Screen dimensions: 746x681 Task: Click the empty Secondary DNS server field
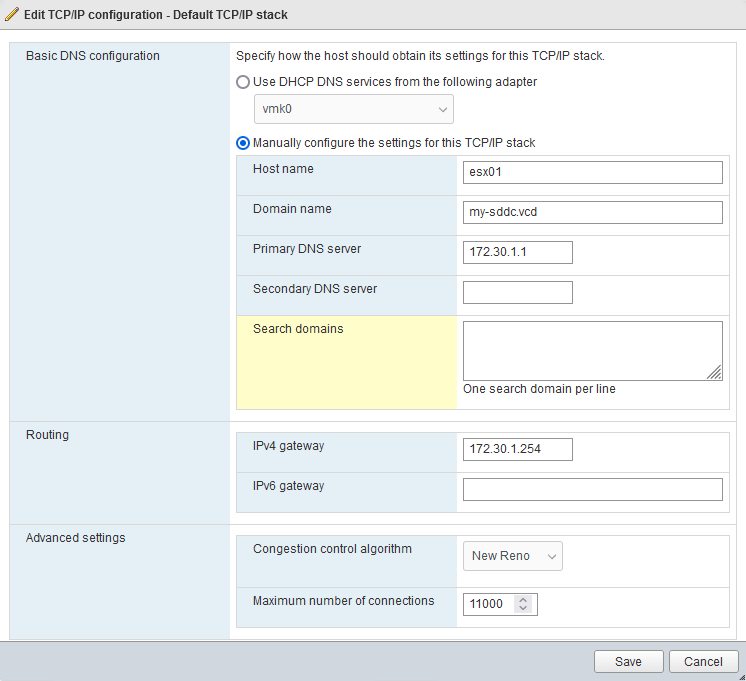pyautogui.click(x=518, y=292)
